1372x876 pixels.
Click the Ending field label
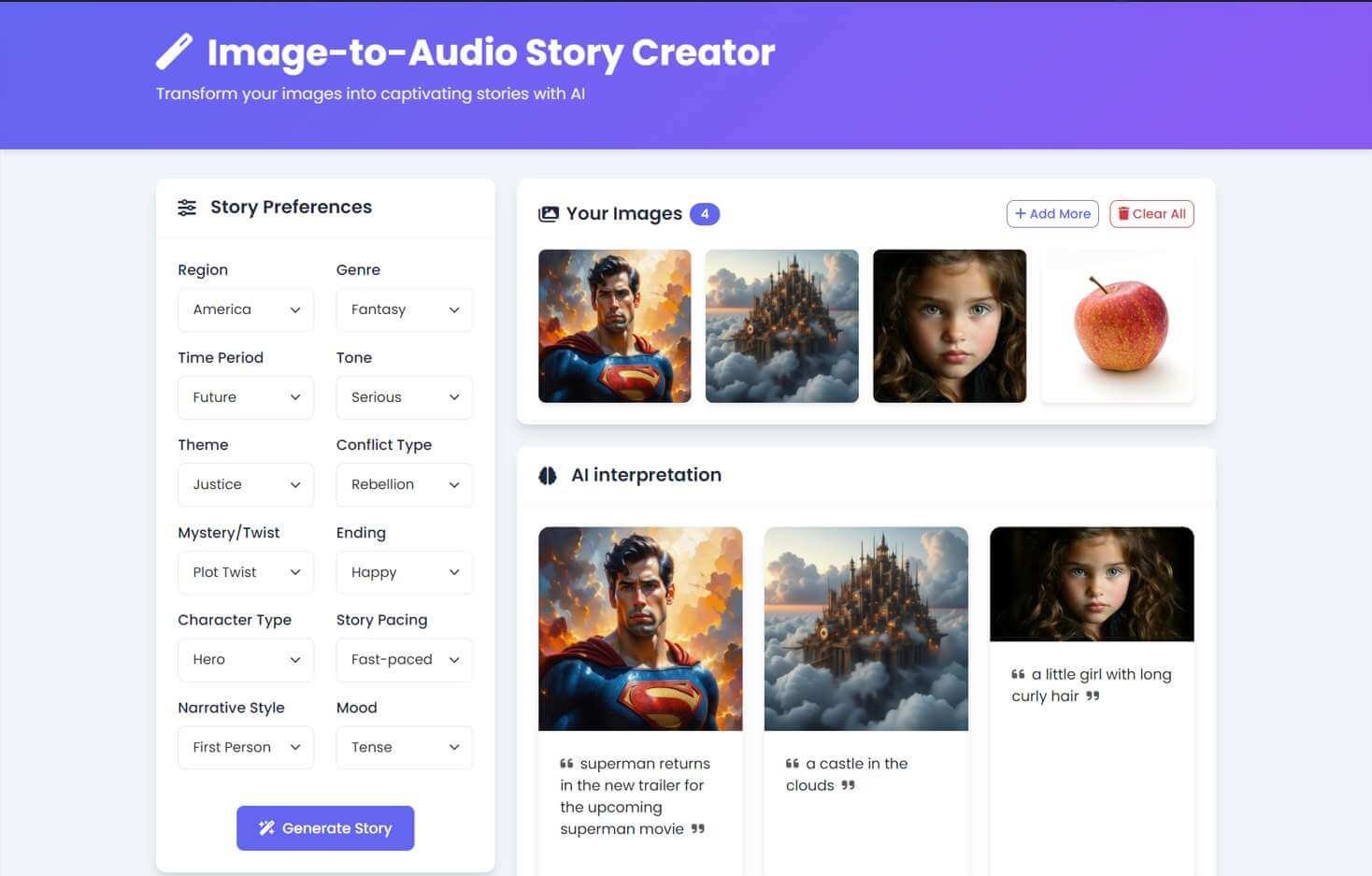(x=361, y=533)
